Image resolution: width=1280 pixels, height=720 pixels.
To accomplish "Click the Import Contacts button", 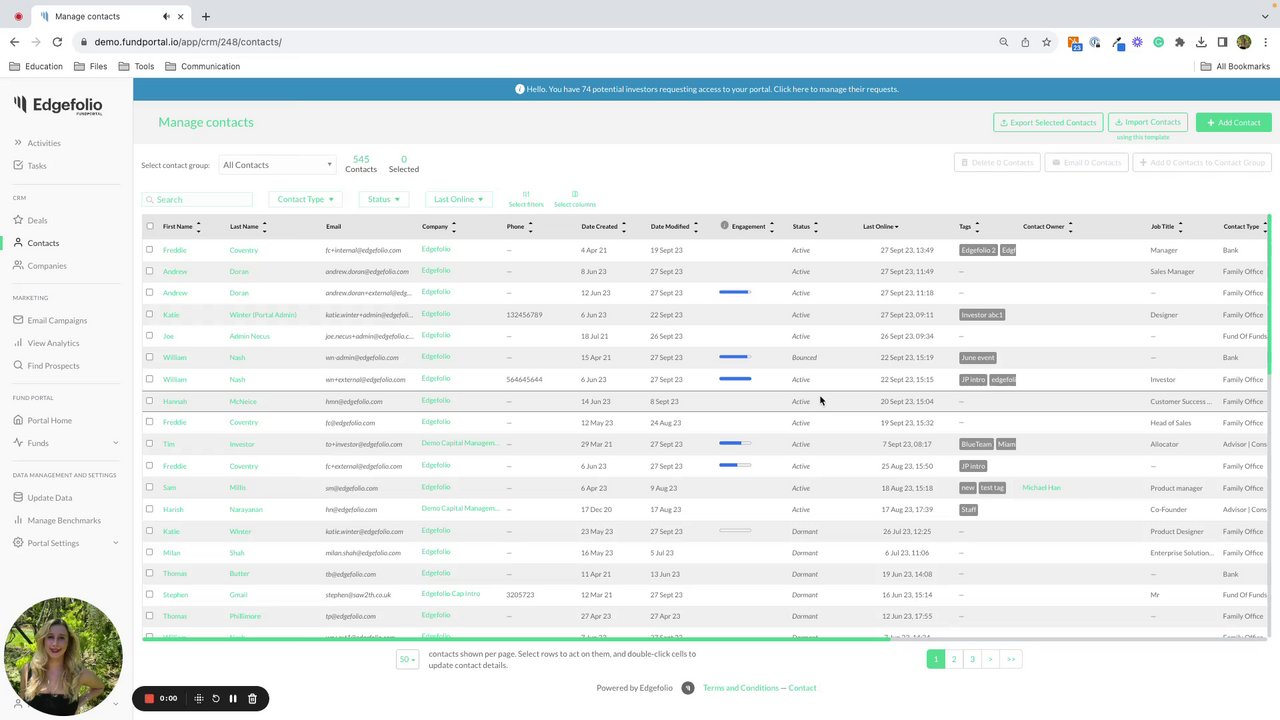I will click(1148, 122).
